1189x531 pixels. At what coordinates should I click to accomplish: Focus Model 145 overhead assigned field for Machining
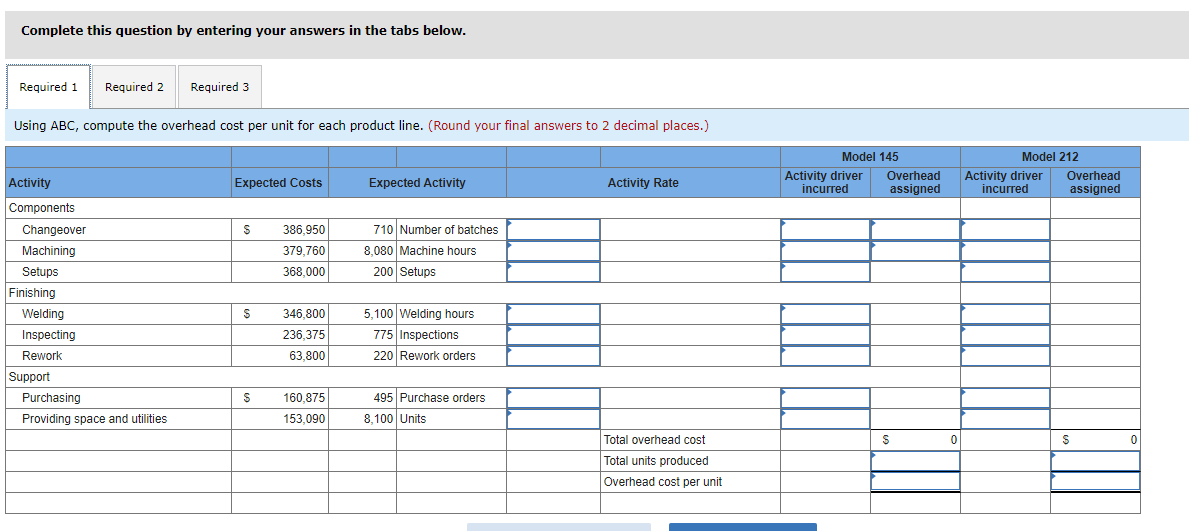pyautogui.click(x=916, y=250)
